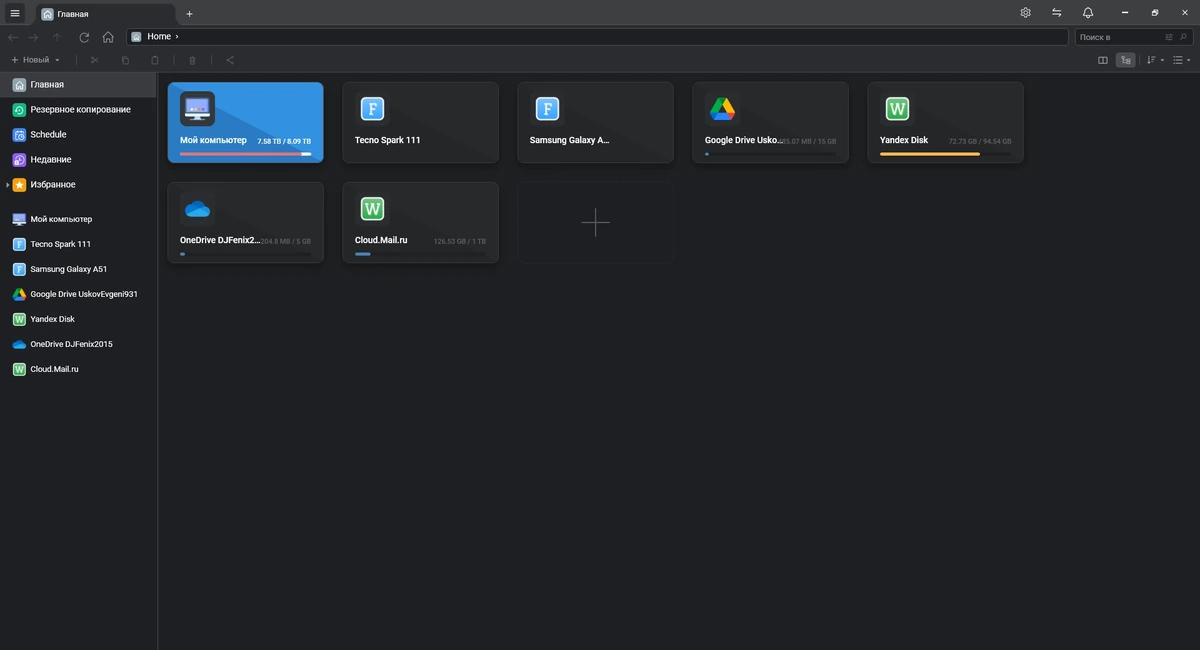Open the transfers arrows icon
The height and width of the screenshot is (650, 1200).
tap(1056, 13)
